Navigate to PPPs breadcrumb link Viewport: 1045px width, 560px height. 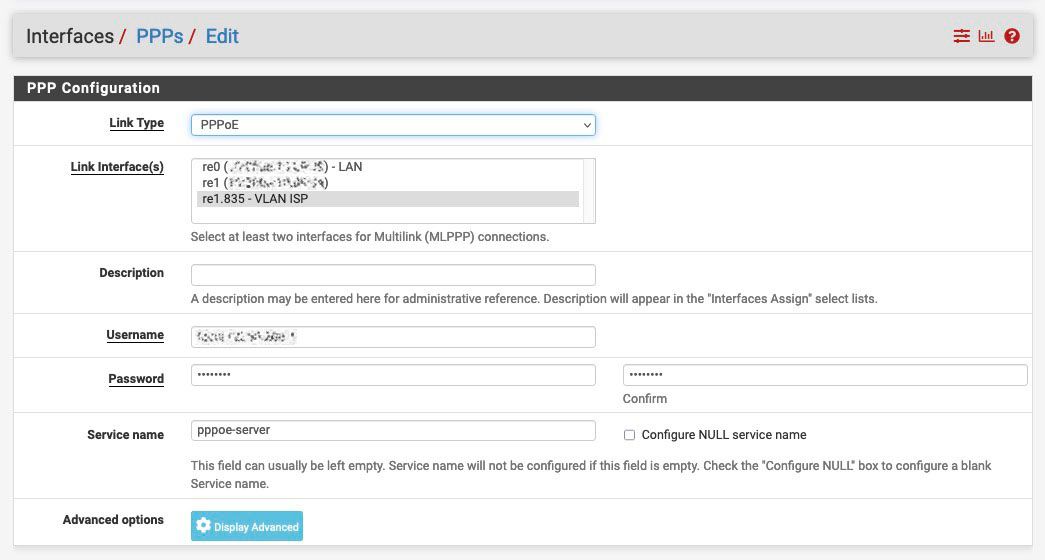point(160,36)
